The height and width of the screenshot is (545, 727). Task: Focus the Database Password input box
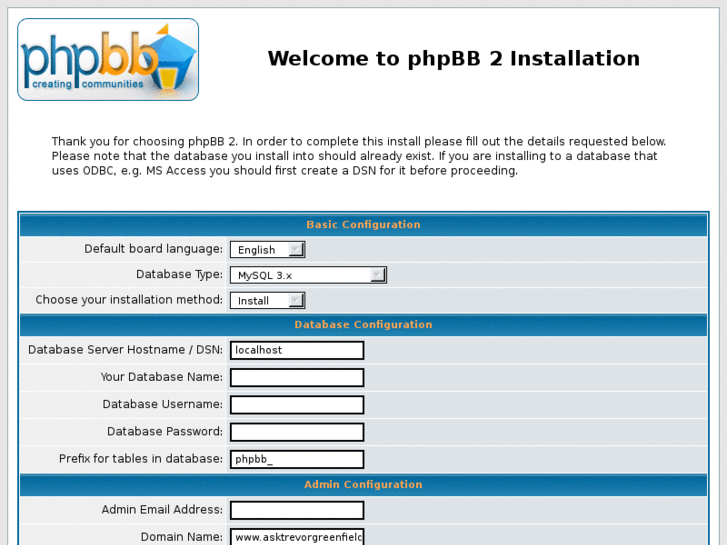point(297,432)
